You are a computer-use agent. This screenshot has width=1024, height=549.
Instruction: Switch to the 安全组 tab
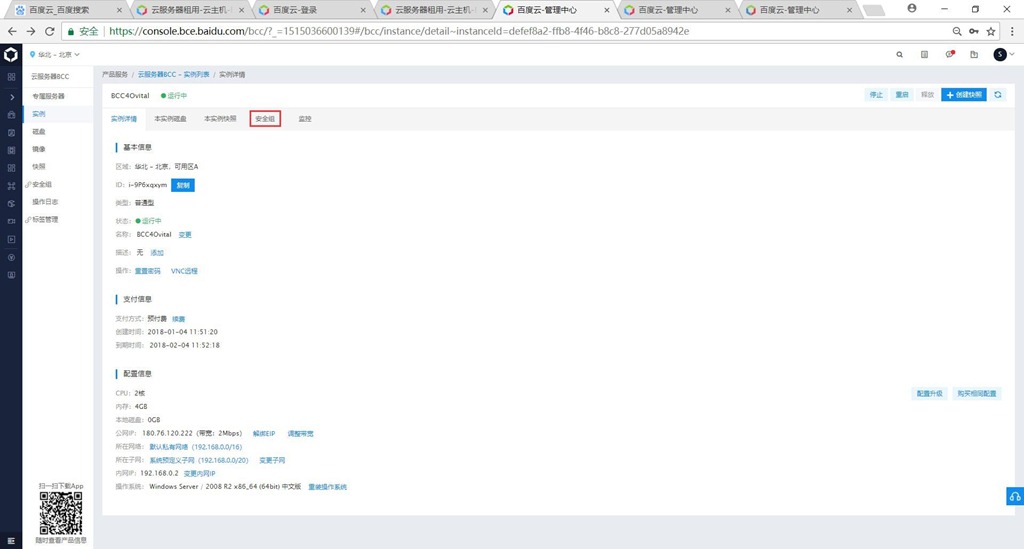pyautogui.click(x=265, y=118)
